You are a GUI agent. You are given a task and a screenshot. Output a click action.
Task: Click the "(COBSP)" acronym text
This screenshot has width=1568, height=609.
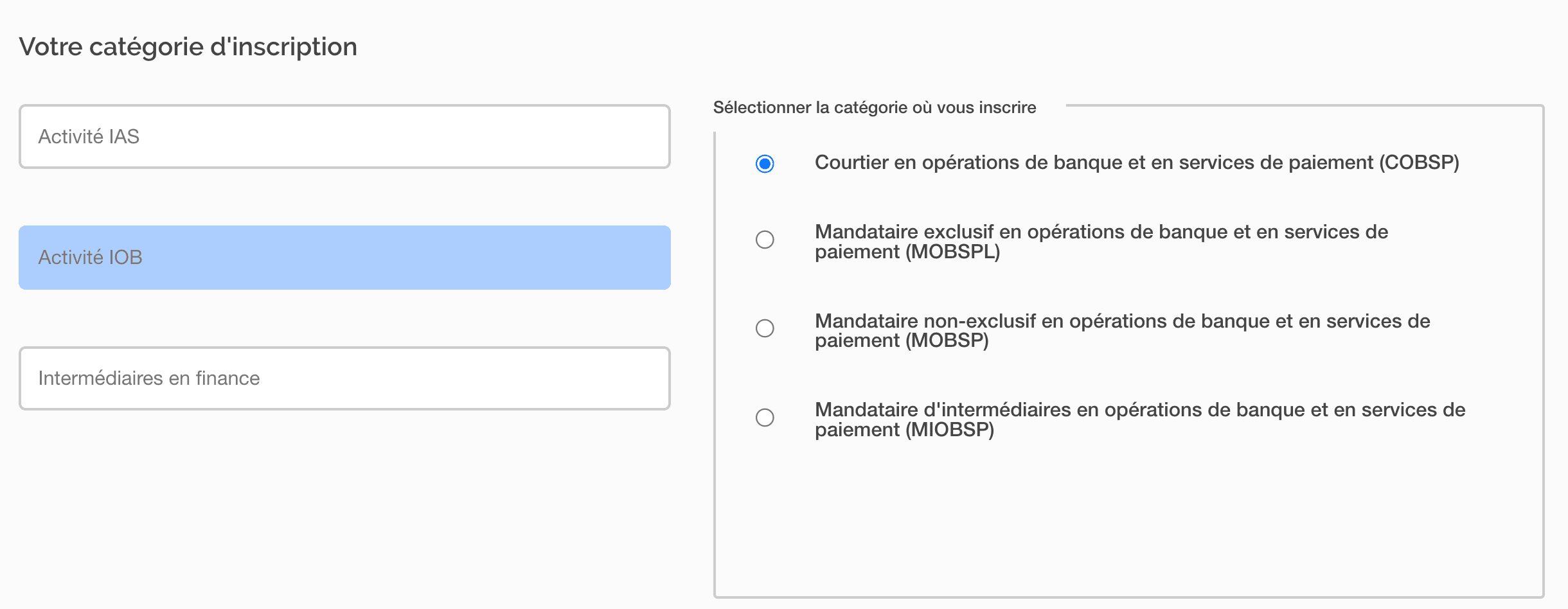tap(1419, 163)
